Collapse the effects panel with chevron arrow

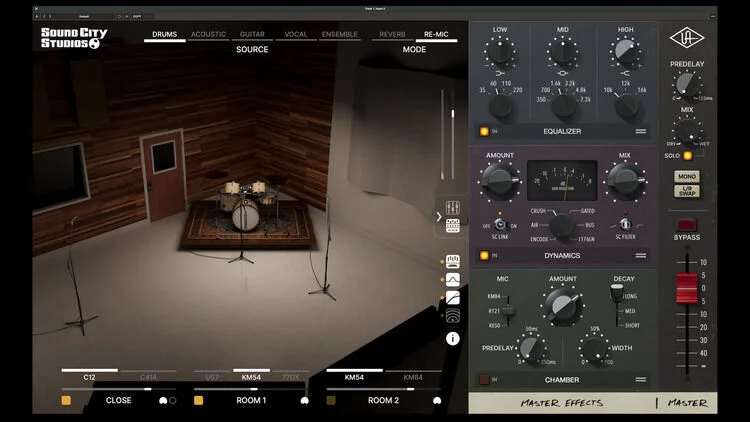point(439,217)
